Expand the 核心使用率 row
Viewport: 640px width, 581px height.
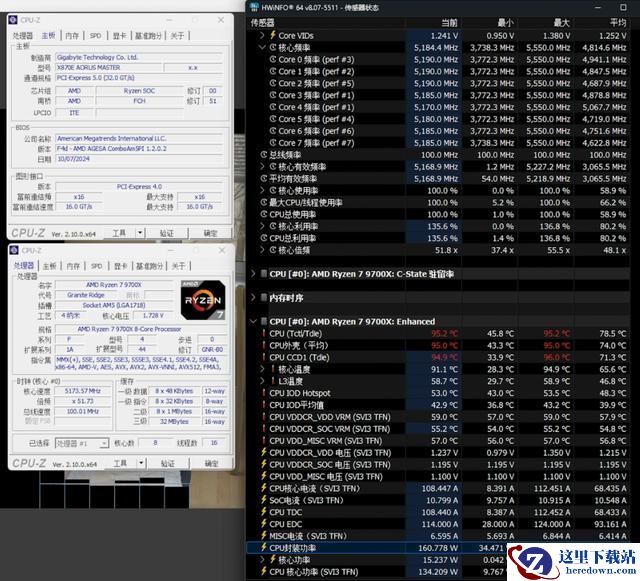(x=262, y=191)
